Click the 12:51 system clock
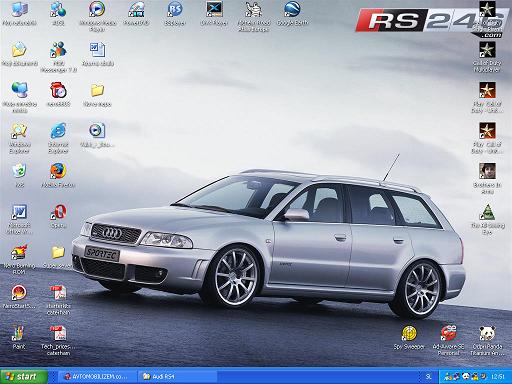The image size is (512, 384). pyautogui.click(x=498, y=377)
